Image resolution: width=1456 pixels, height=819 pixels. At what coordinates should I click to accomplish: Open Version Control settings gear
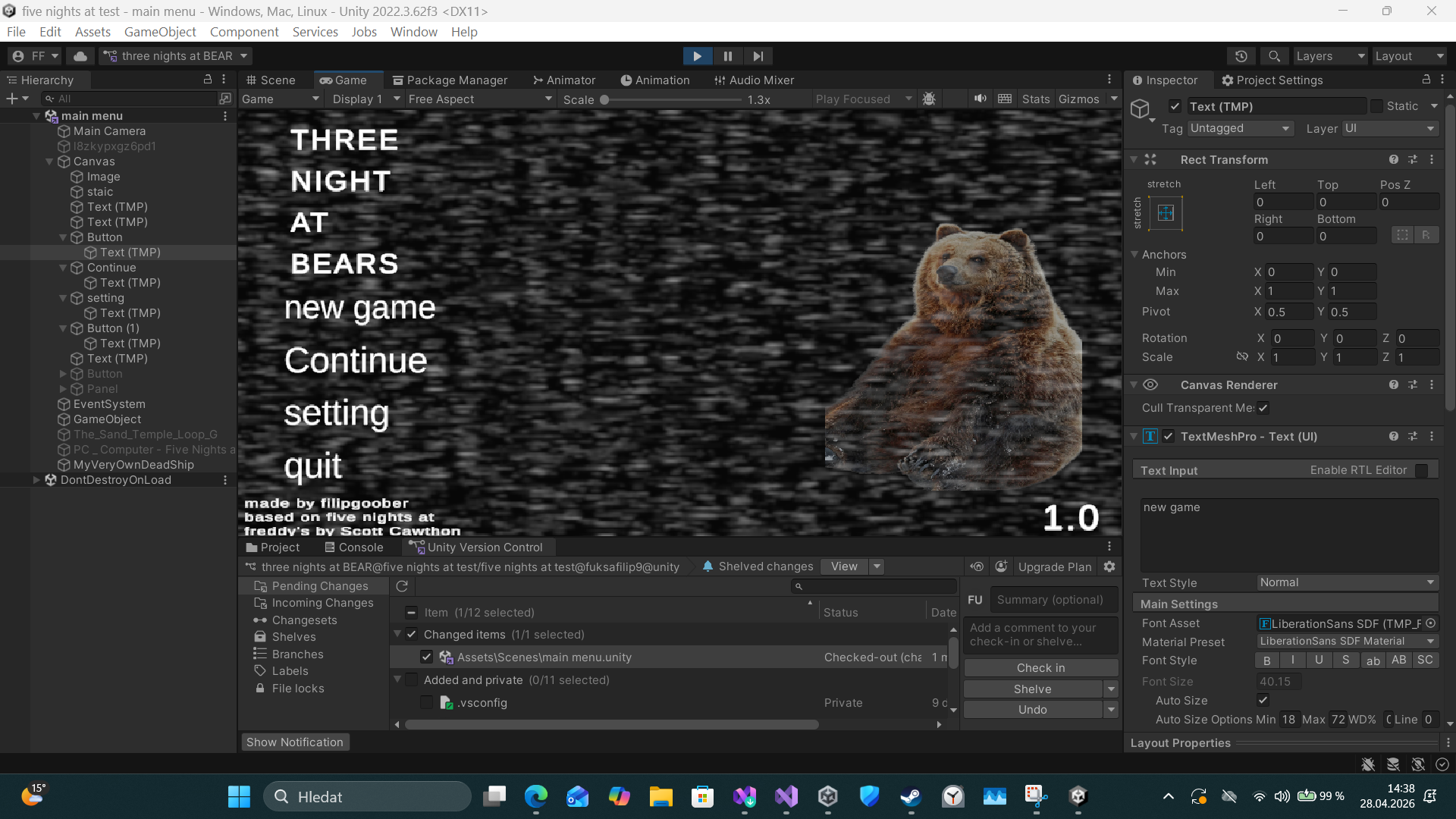tap(1109, 566)
